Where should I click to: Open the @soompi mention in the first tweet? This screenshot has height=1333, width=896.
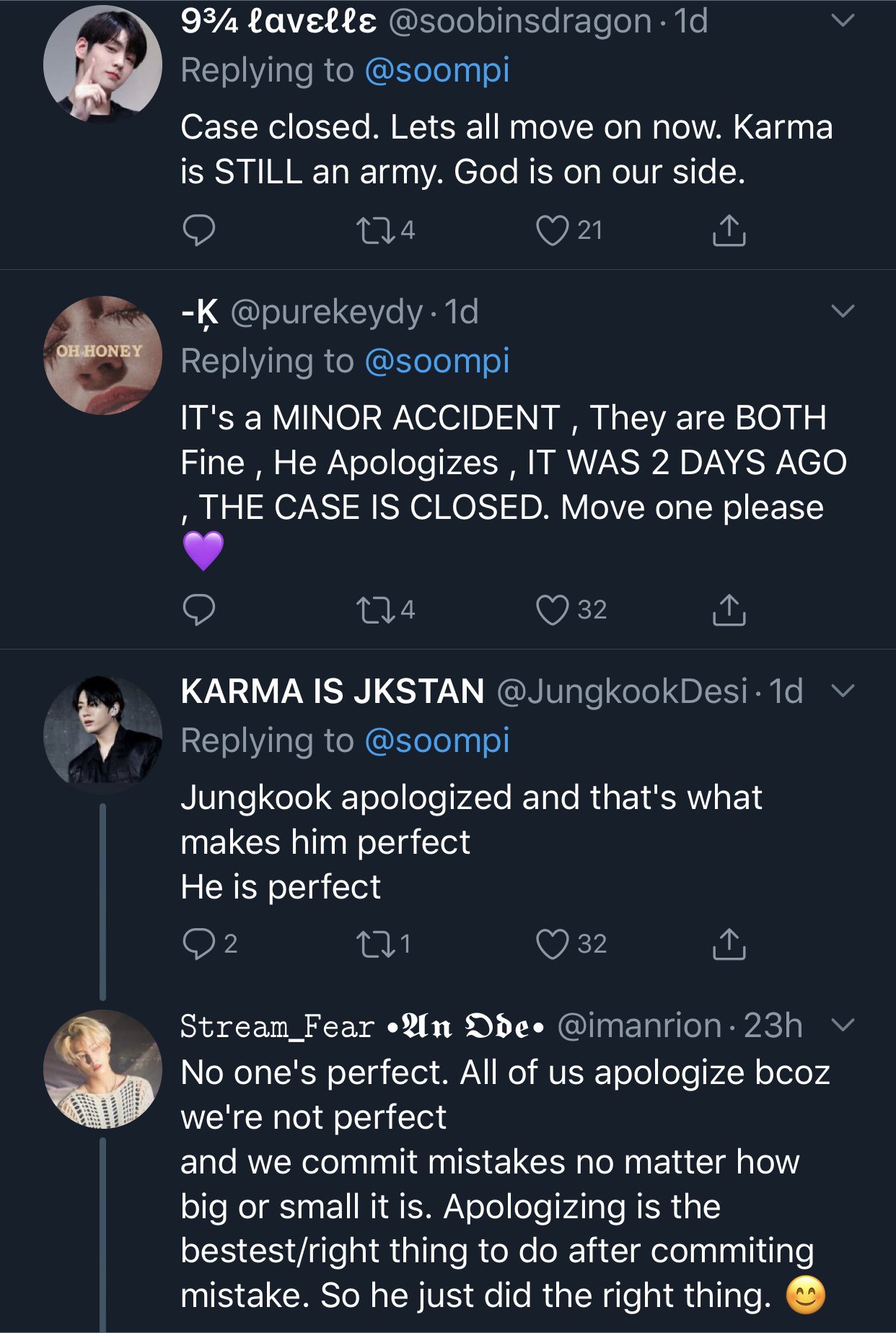pos(437,71)
